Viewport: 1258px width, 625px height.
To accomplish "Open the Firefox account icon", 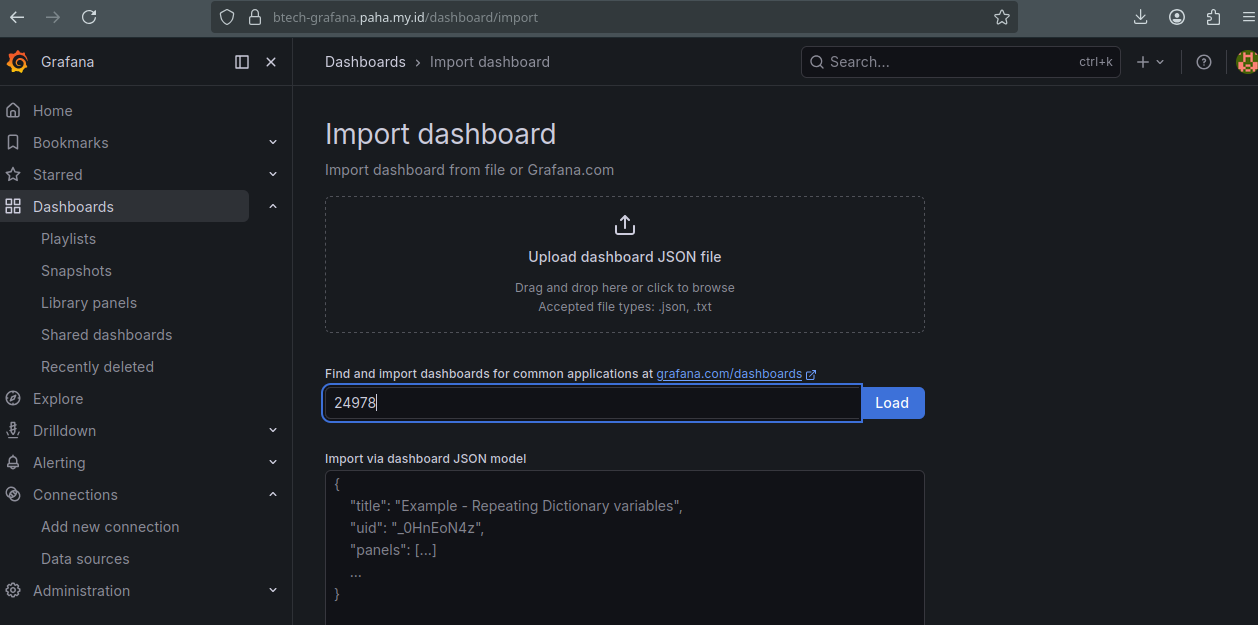I will coord(1177,17).
